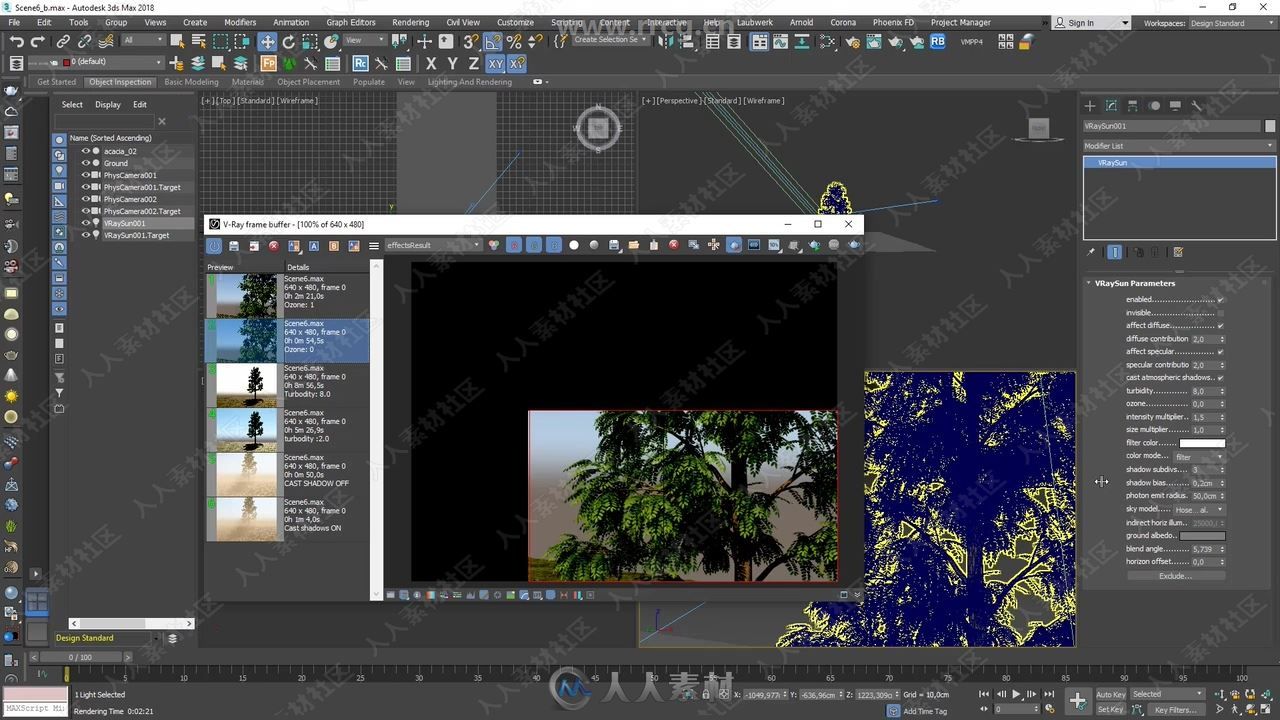Click the Rc RailClone icon
1280x720 pixels.
(360, 63)
